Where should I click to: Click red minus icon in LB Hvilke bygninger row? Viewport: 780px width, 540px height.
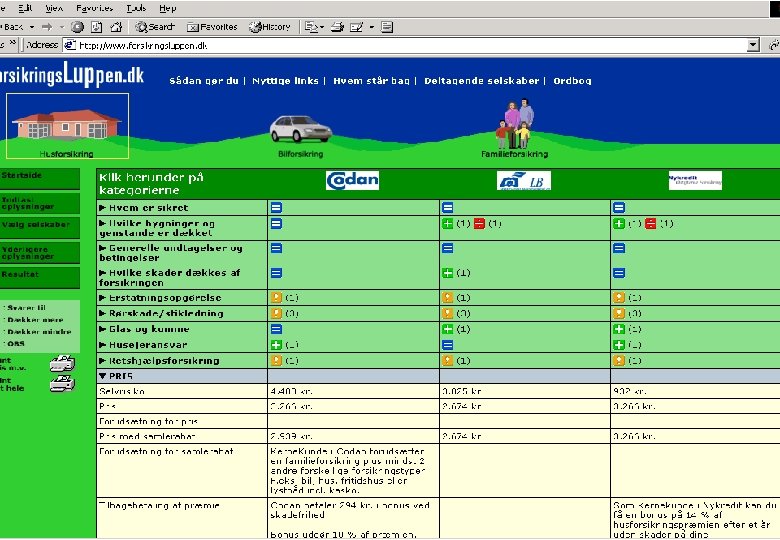[x=479, y=224]
